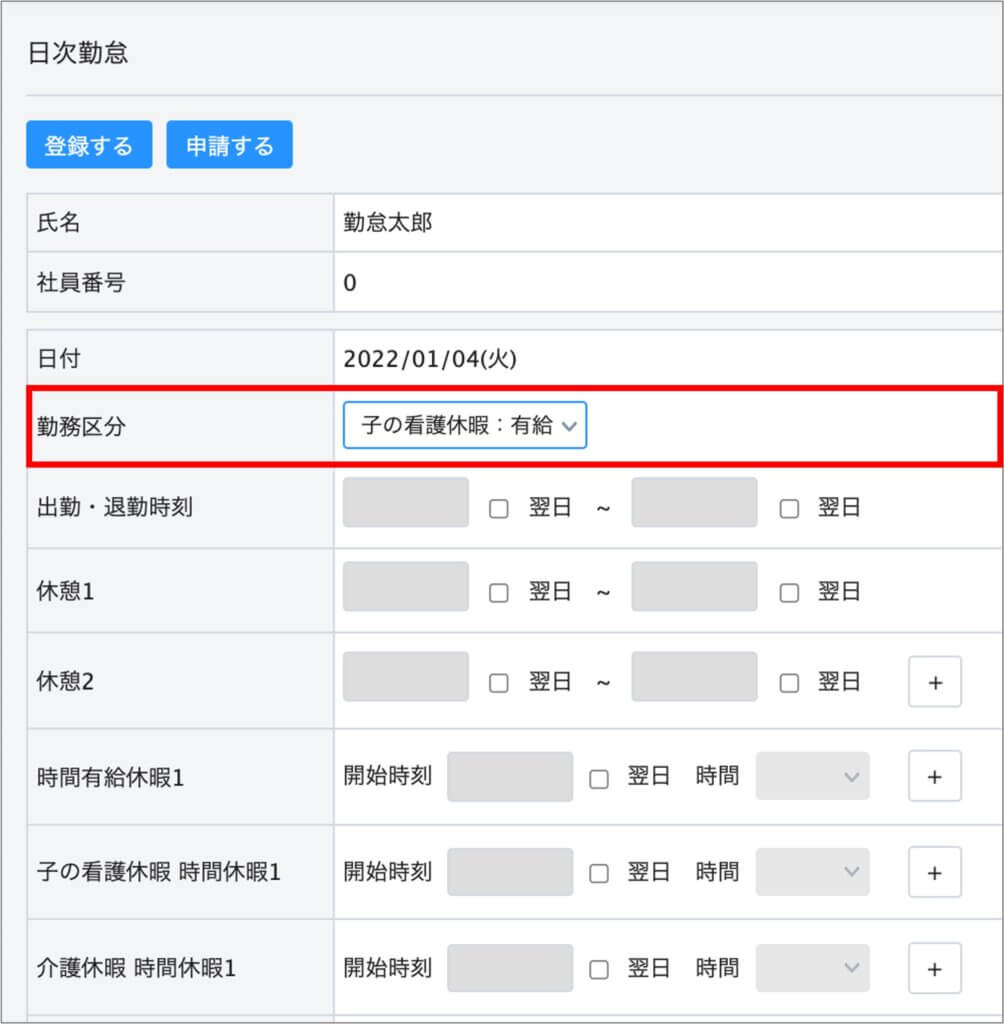Check the second 翌日 checkbox in 出勤・退勤時刻 row
The height and width of the screenshot is (1024, 1004).
(x=789, y=508)
